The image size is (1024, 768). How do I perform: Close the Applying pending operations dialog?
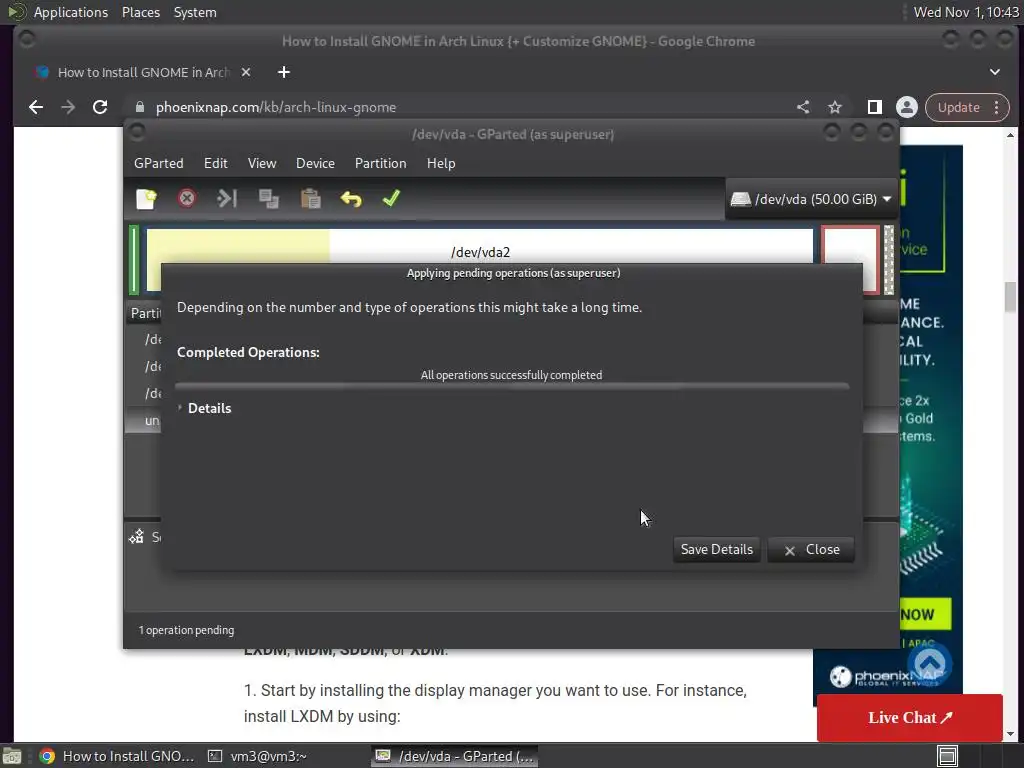tap(811, 550)
